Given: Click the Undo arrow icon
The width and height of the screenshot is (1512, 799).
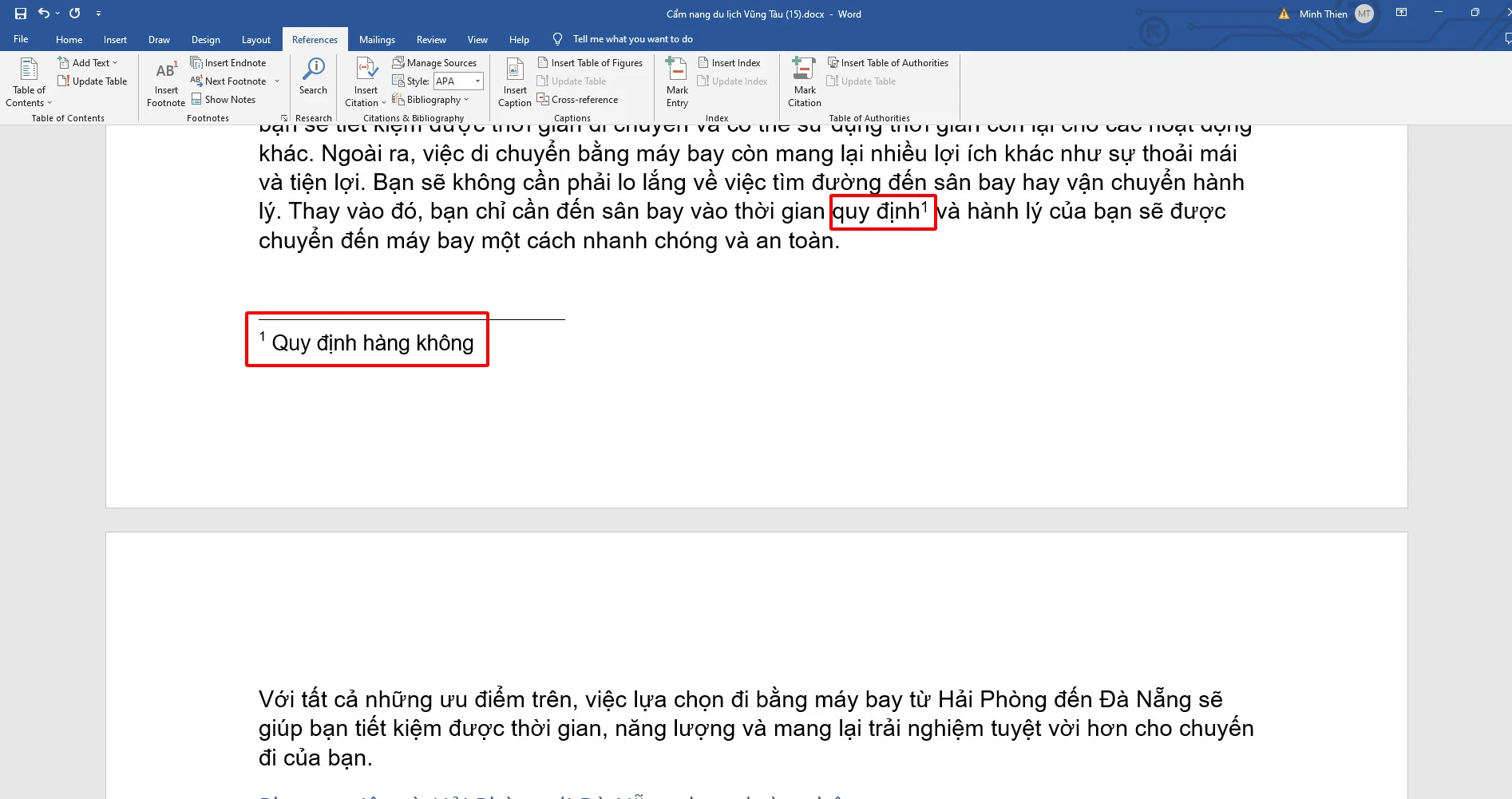Looking at the screenshot, I should click(x=44, y=14).
